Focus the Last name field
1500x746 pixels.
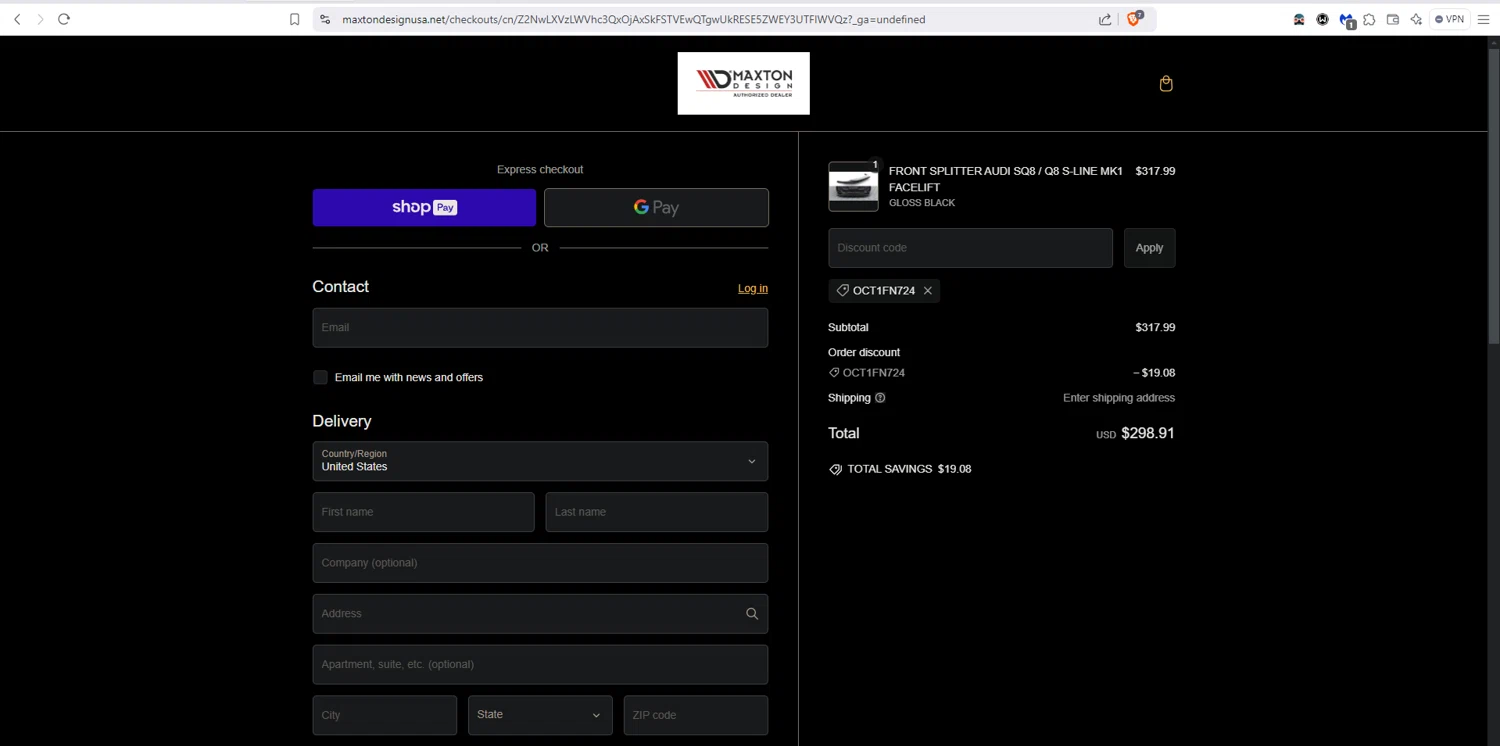657,512
